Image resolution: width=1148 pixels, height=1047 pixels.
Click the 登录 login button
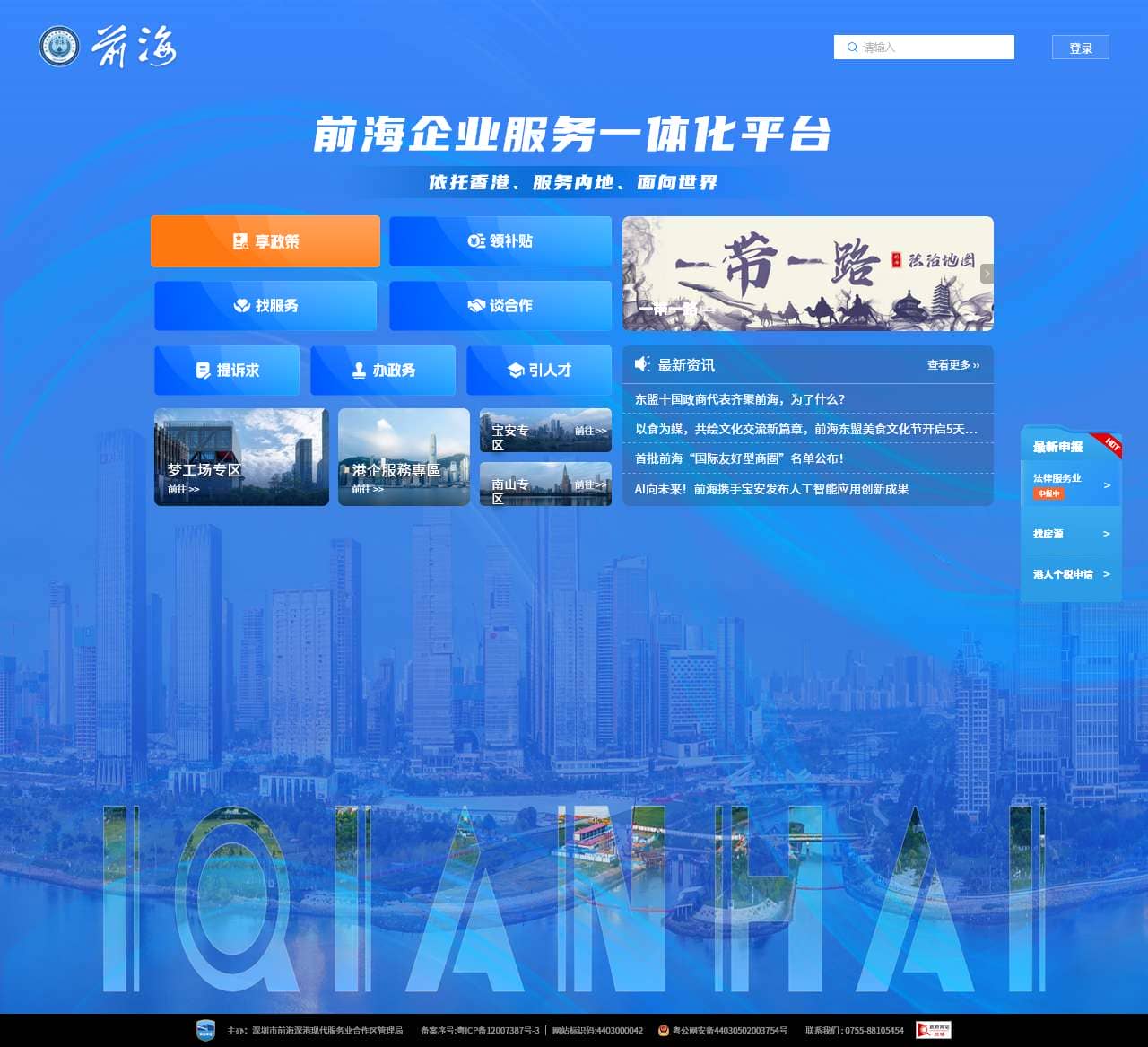click(1081, 47)
